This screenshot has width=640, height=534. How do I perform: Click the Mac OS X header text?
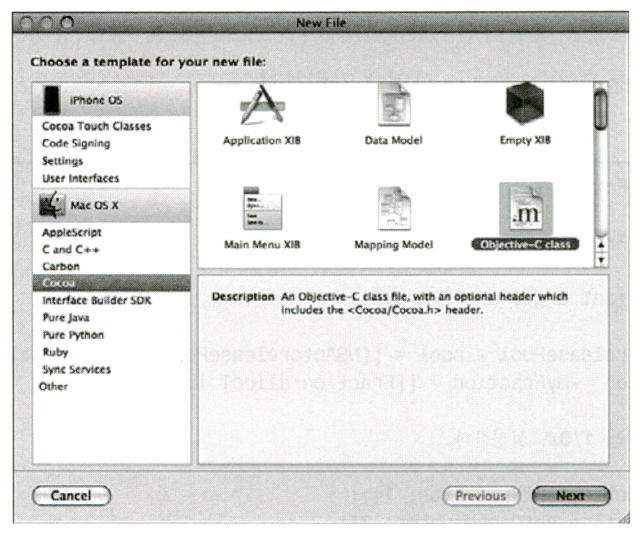[x=95, y=205]
